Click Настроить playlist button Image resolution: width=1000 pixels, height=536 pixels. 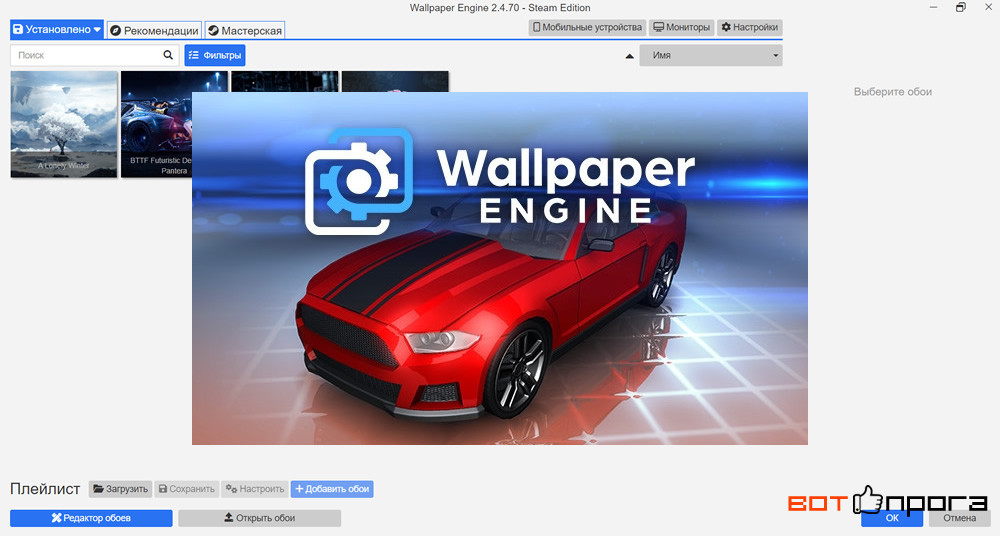click(x=255, y=489)
